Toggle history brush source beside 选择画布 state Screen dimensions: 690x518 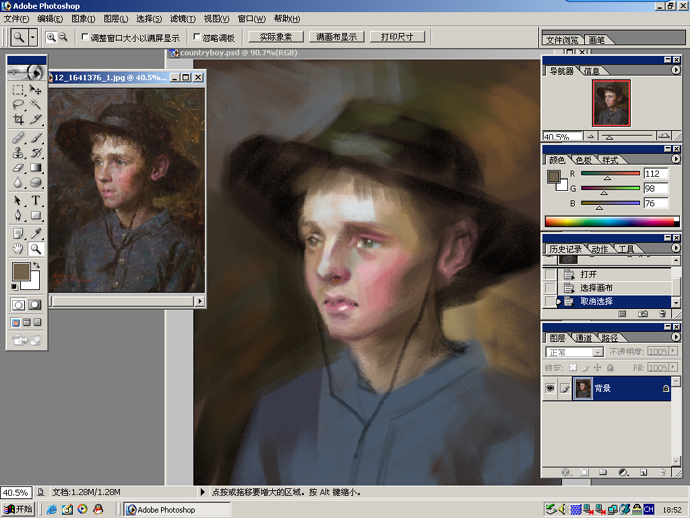pos(550,288)
